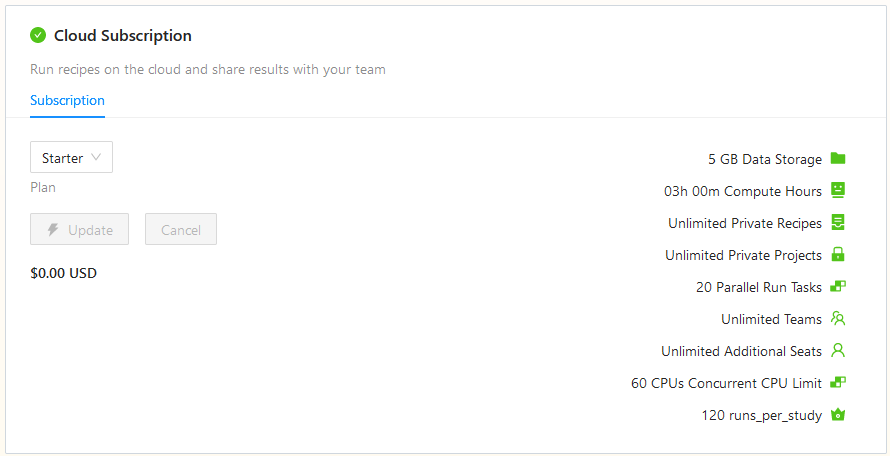Screen dimensions: 890x456
Task: Click the Compute Hours icon
Action: [838, 191]
